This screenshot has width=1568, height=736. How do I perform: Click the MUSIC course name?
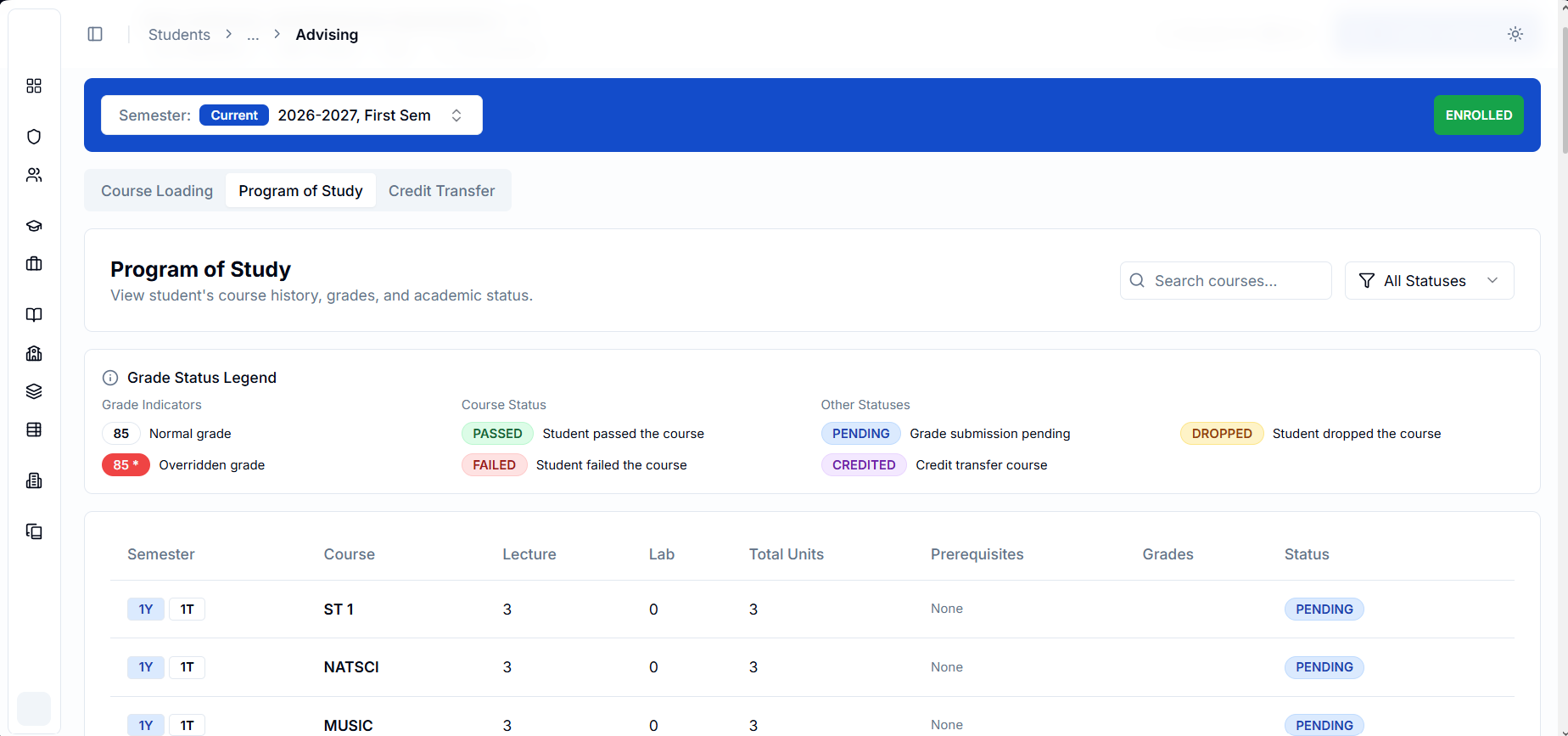click(x=348, y=726)
